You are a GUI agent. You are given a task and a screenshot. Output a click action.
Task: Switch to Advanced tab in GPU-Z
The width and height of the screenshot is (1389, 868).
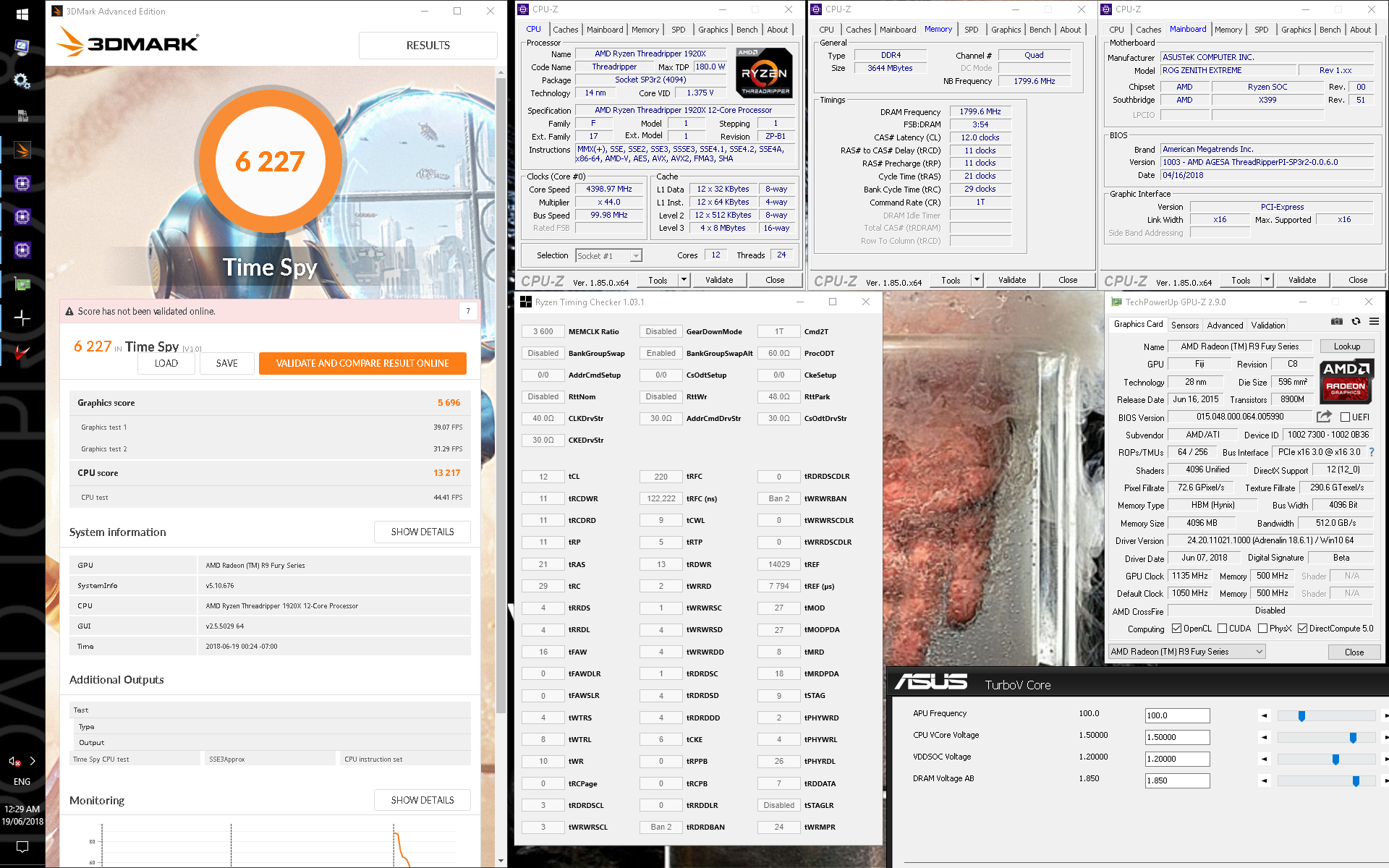click(x=1225, y=325)
